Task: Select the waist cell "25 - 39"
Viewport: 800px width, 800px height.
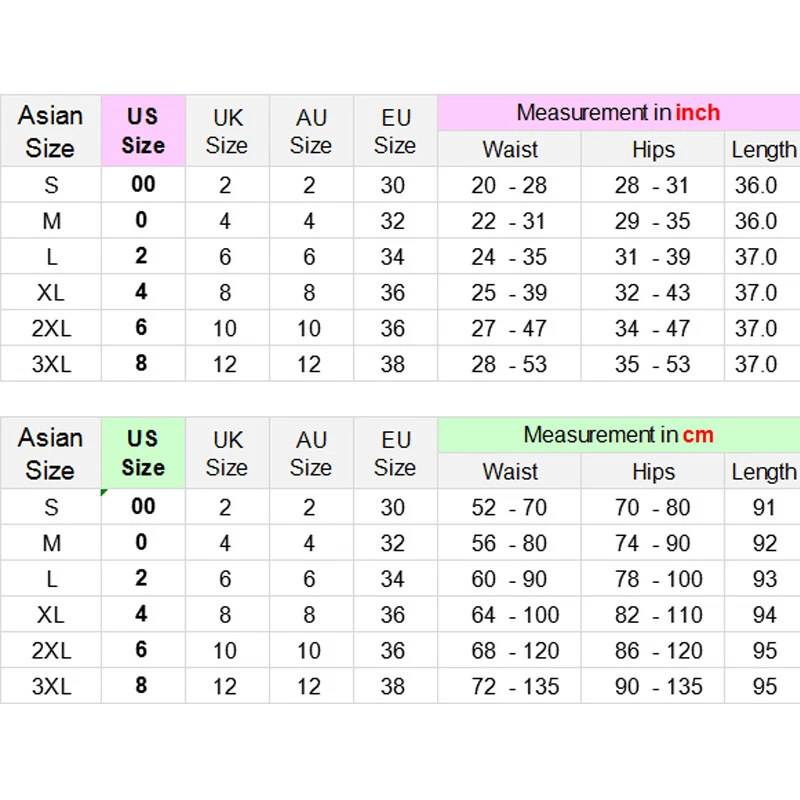Action: click(510, 293)
